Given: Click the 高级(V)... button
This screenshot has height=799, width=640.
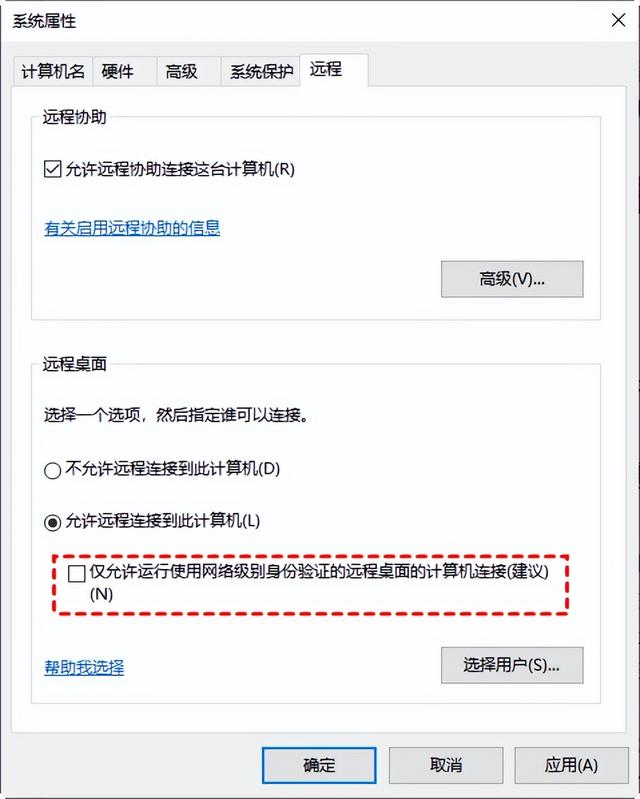Looking at the screenshot, I should tap(512, 279).
